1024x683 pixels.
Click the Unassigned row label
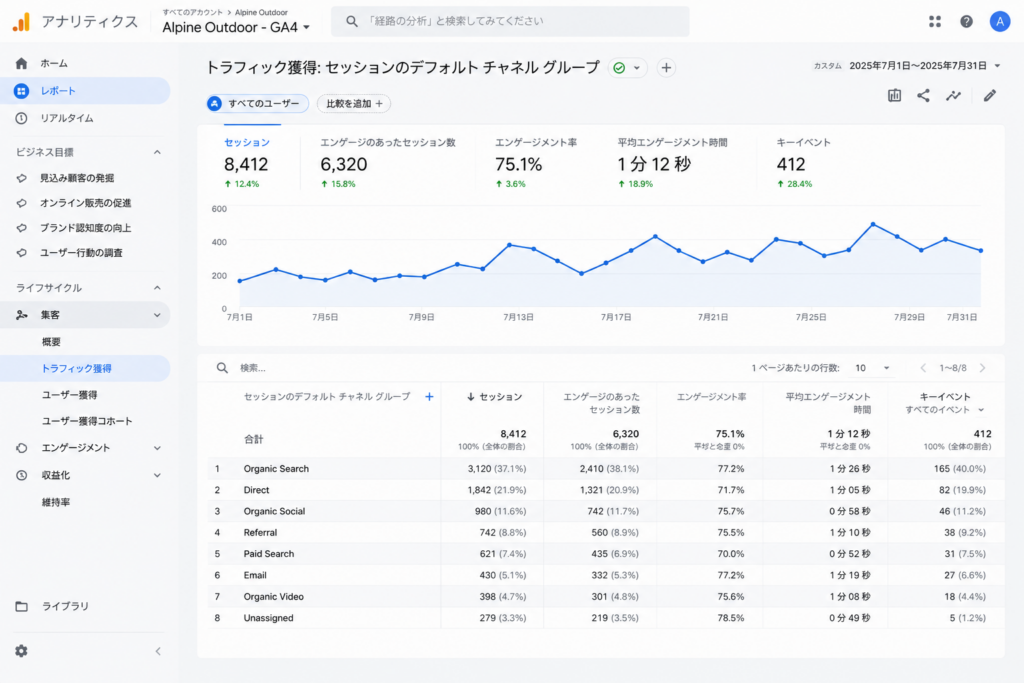click(x=268, y=618)
